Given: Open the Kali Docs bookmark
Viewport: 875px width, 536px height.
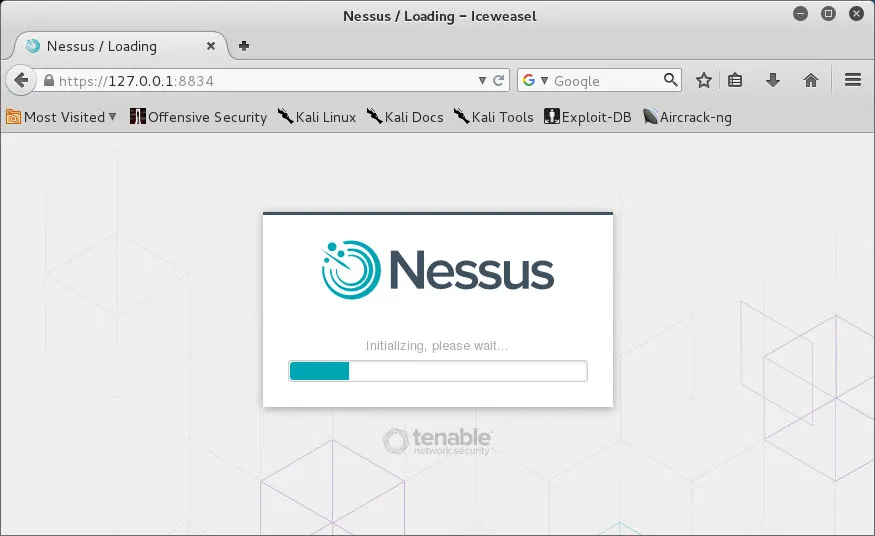Looking at the screenshot, I should [405, 117].
